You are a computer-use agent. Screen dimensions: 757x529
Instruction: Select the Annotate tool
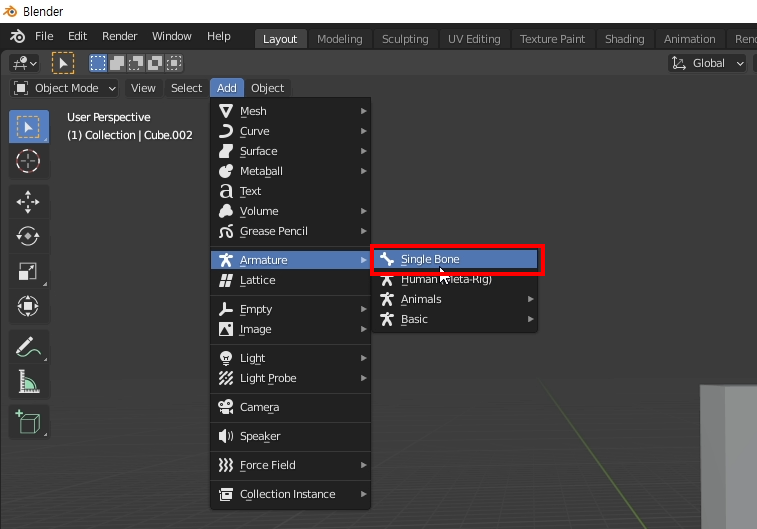tap(28, 347)
